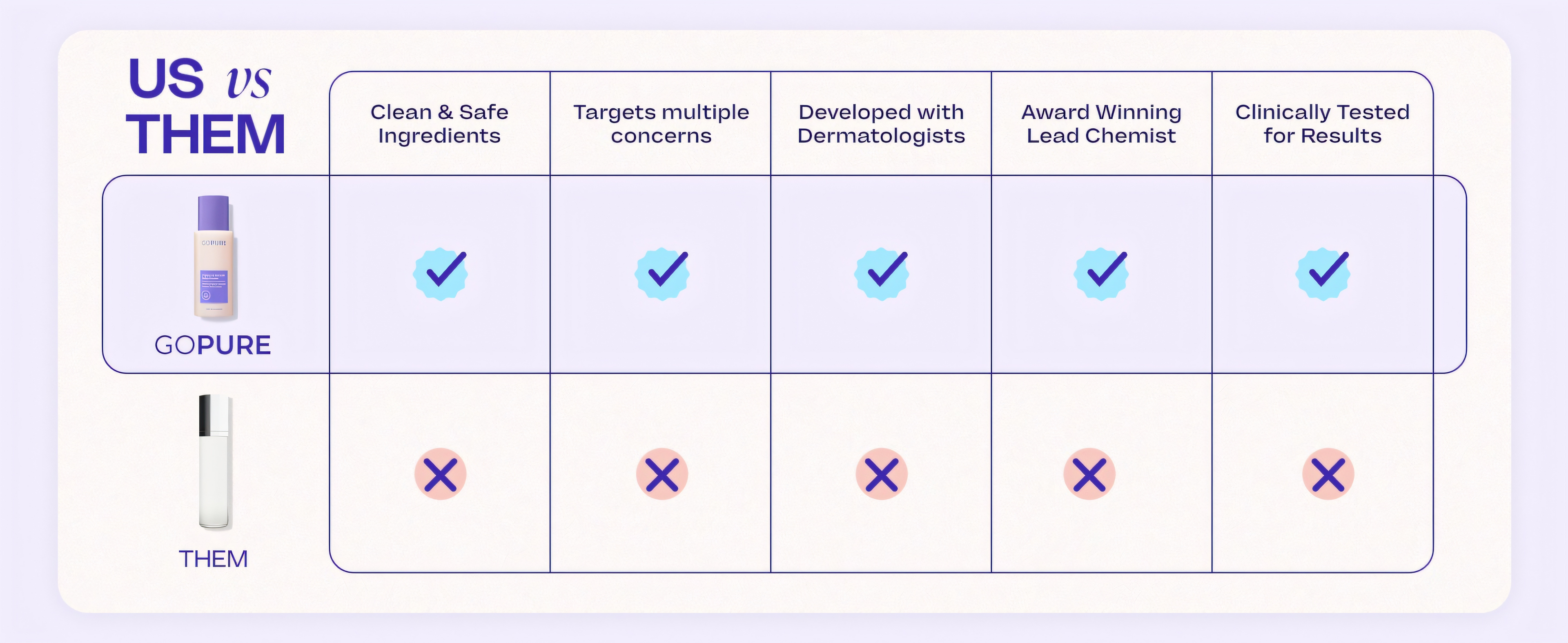
Task: Click the GOPURE brand label
Action: point(212,345)
